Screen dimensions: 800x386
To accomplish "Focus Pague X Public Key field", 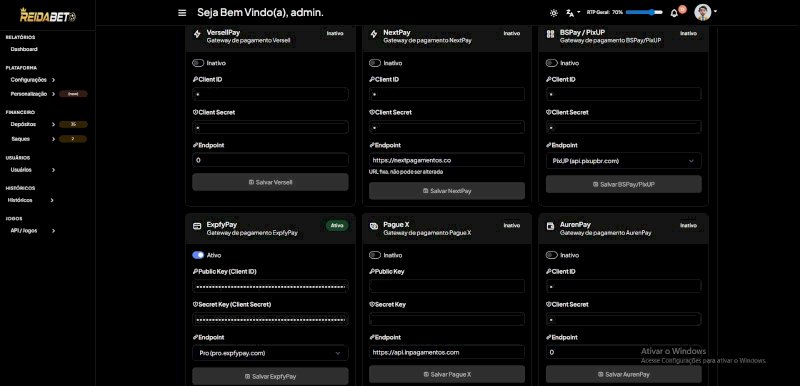I will (447, 286).
